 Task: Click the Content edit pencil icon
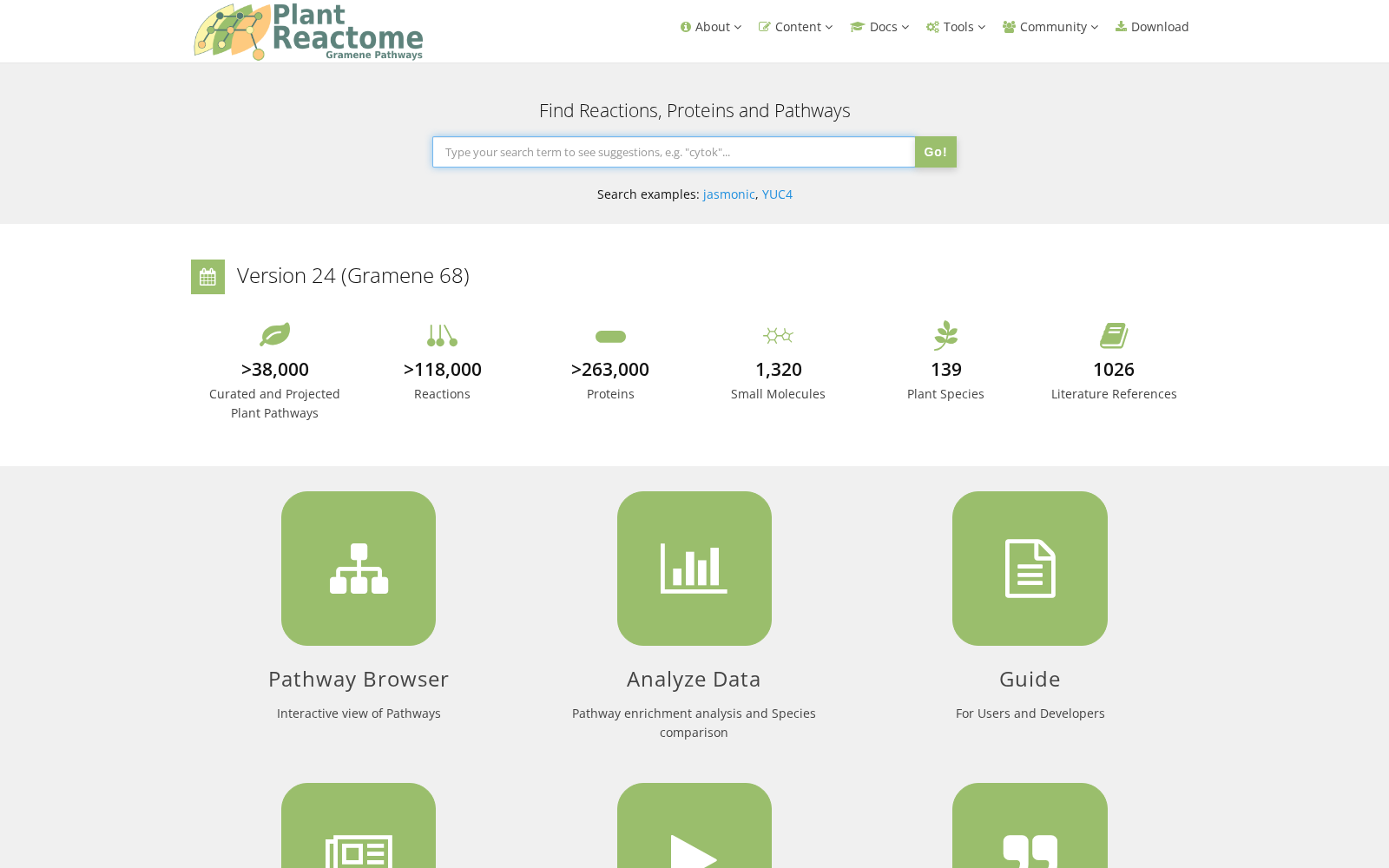pos(765,27)
